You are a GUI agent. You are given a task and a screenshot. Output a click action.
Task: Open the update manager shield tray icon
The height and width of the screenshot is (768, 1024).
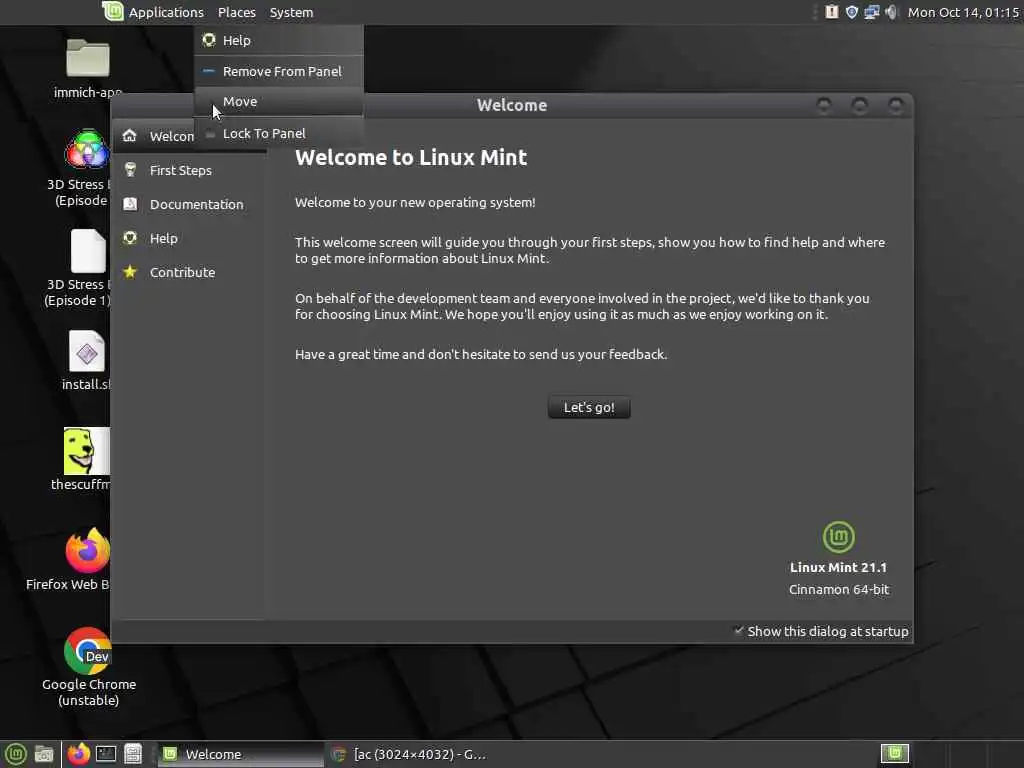coord(852,12)
